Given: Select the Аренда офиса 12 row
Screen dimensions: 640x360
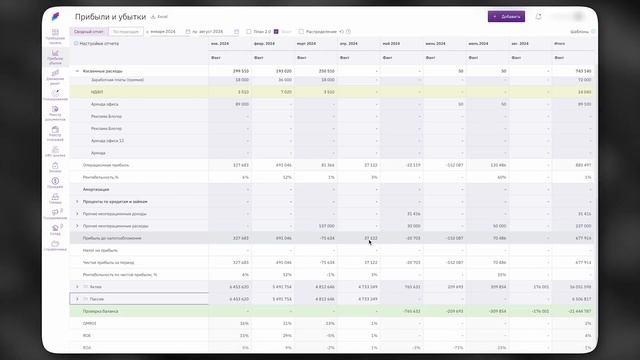Looking at the screenshot, I should (331, 140).
